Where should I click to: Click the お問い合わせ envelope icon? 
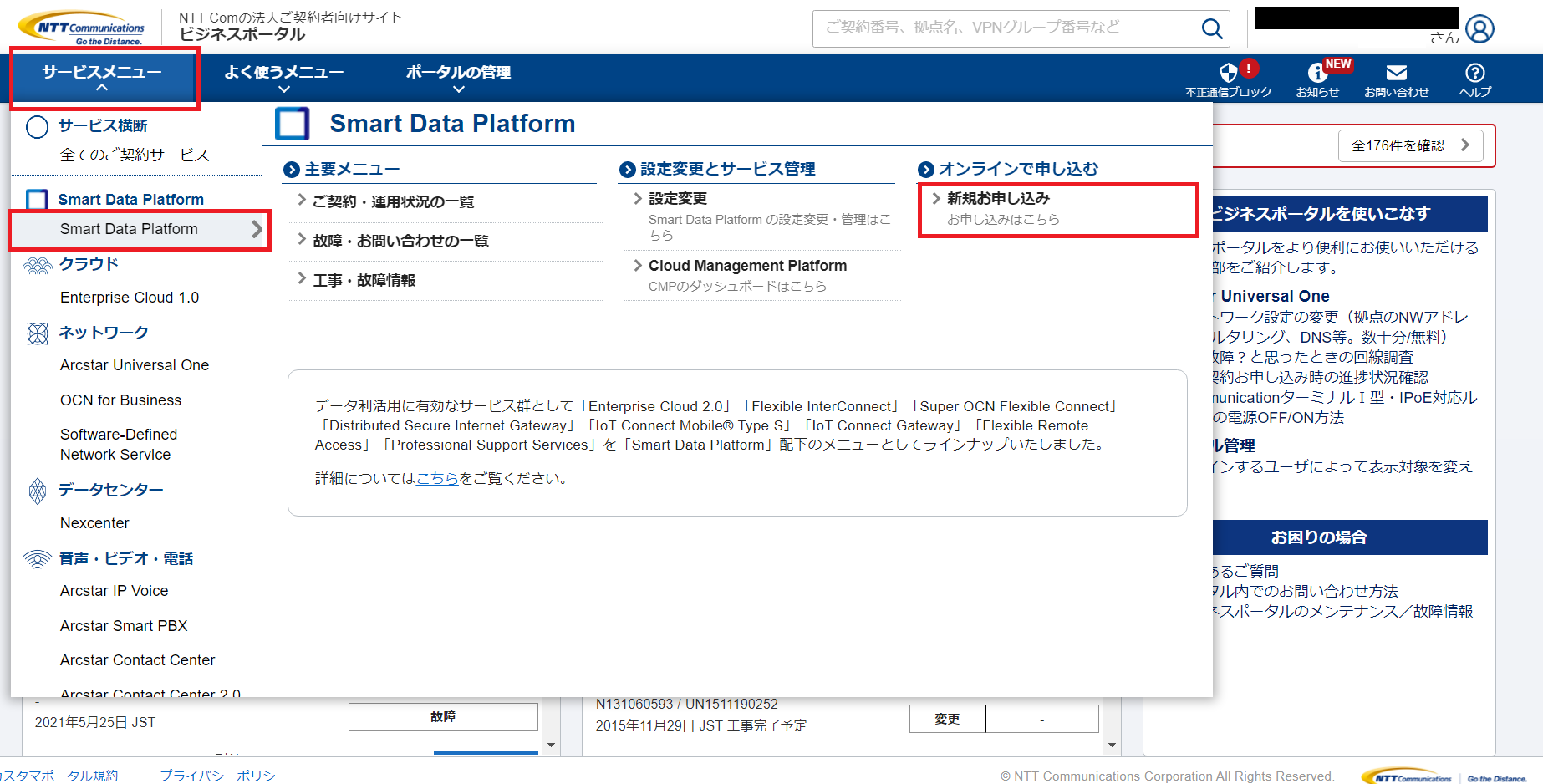tap(1396, 74)
